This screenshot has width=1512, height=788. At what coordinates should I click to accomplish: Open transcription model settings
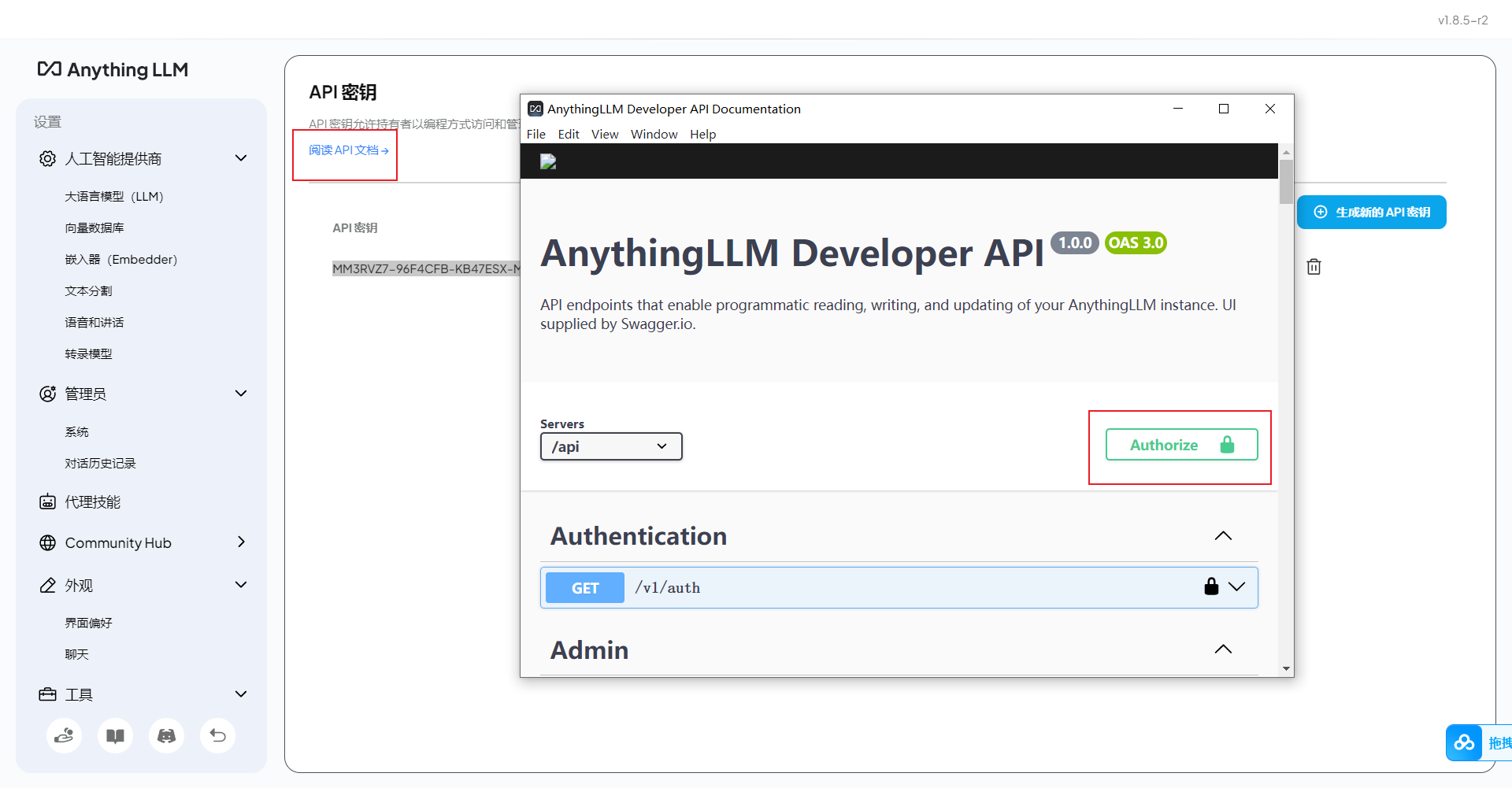coord(88,354)
